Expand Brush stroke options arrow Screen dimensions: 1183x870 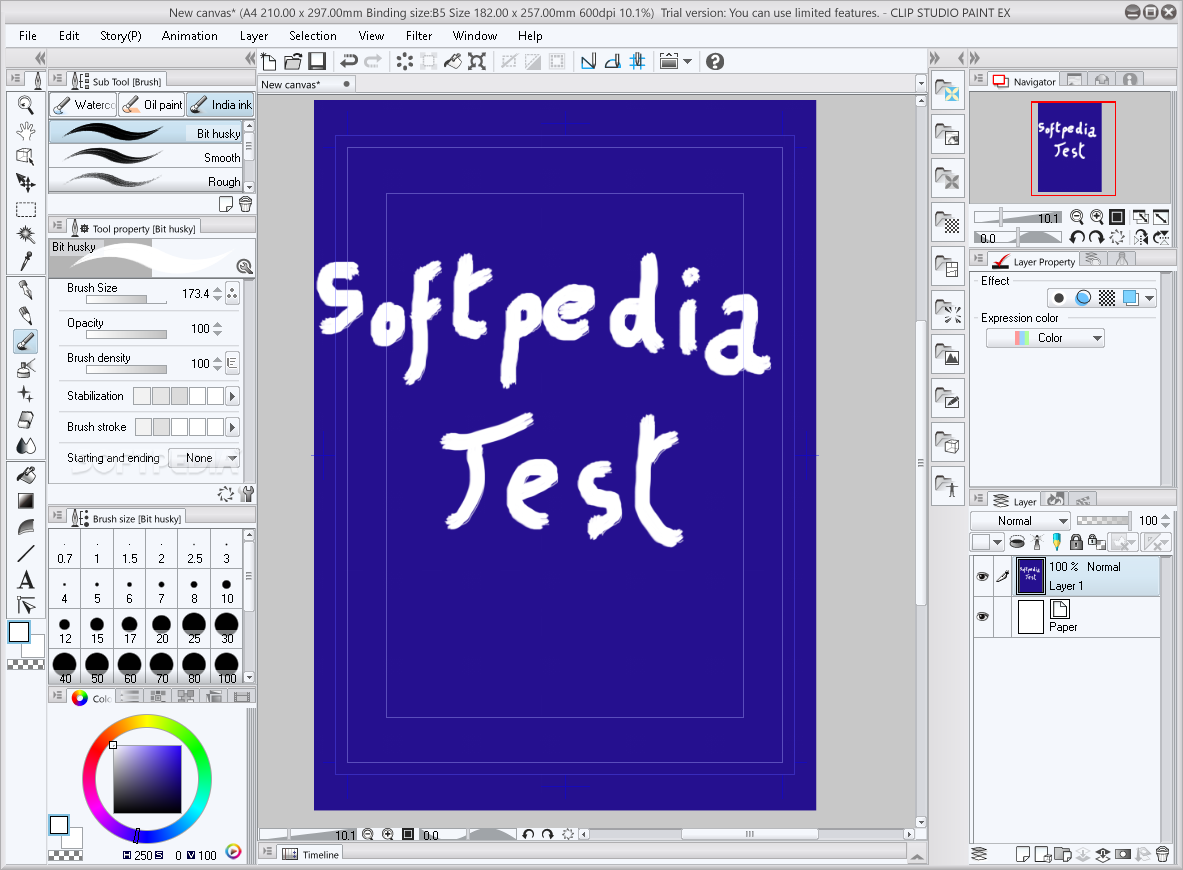click(232, 427)
